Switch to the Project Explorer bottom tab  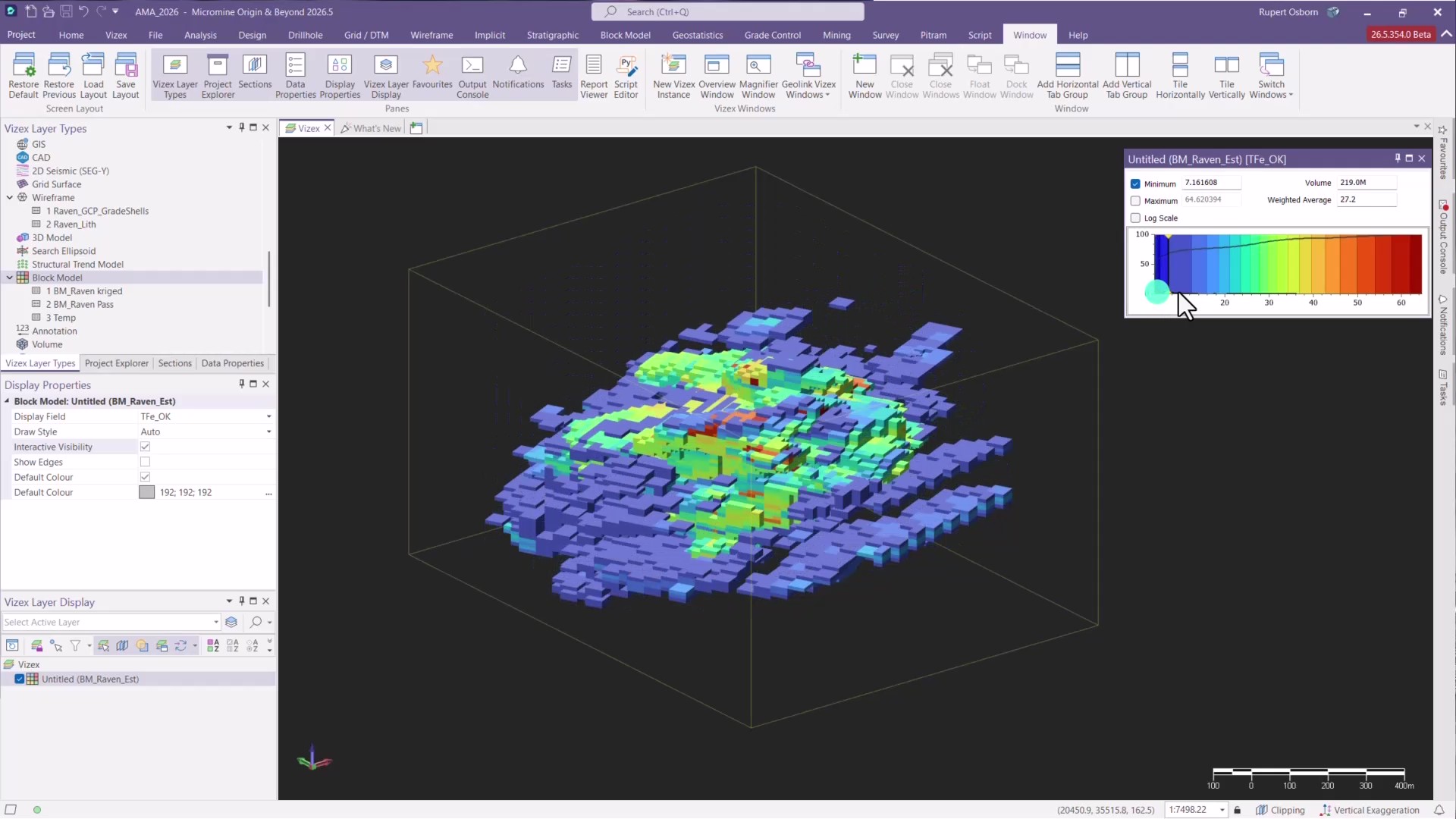tap(117, 364)
